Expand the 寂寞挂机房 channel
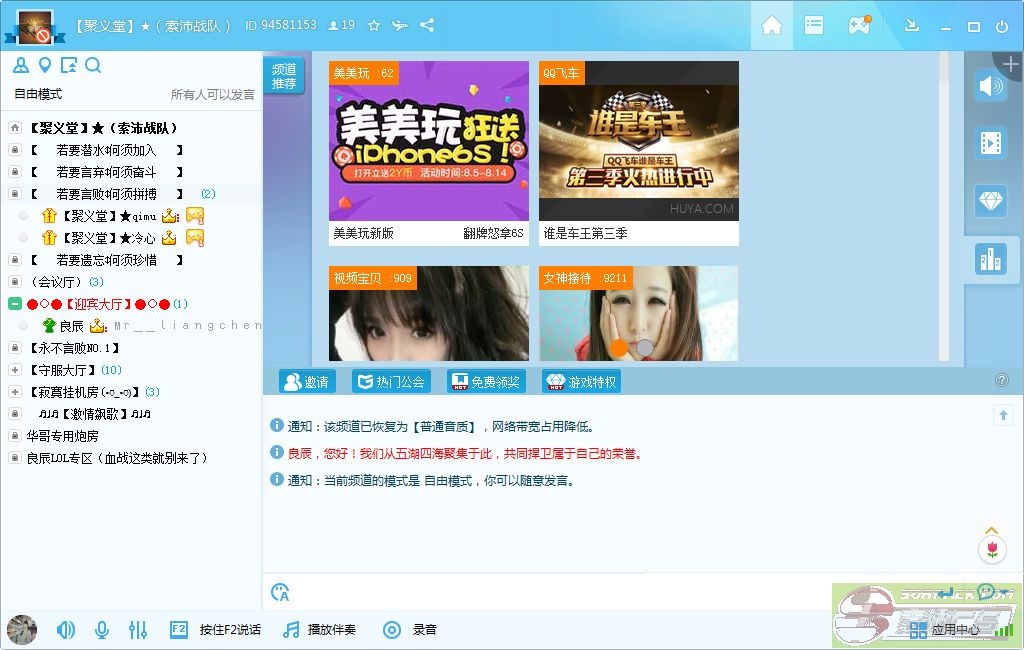 point(15,392)
